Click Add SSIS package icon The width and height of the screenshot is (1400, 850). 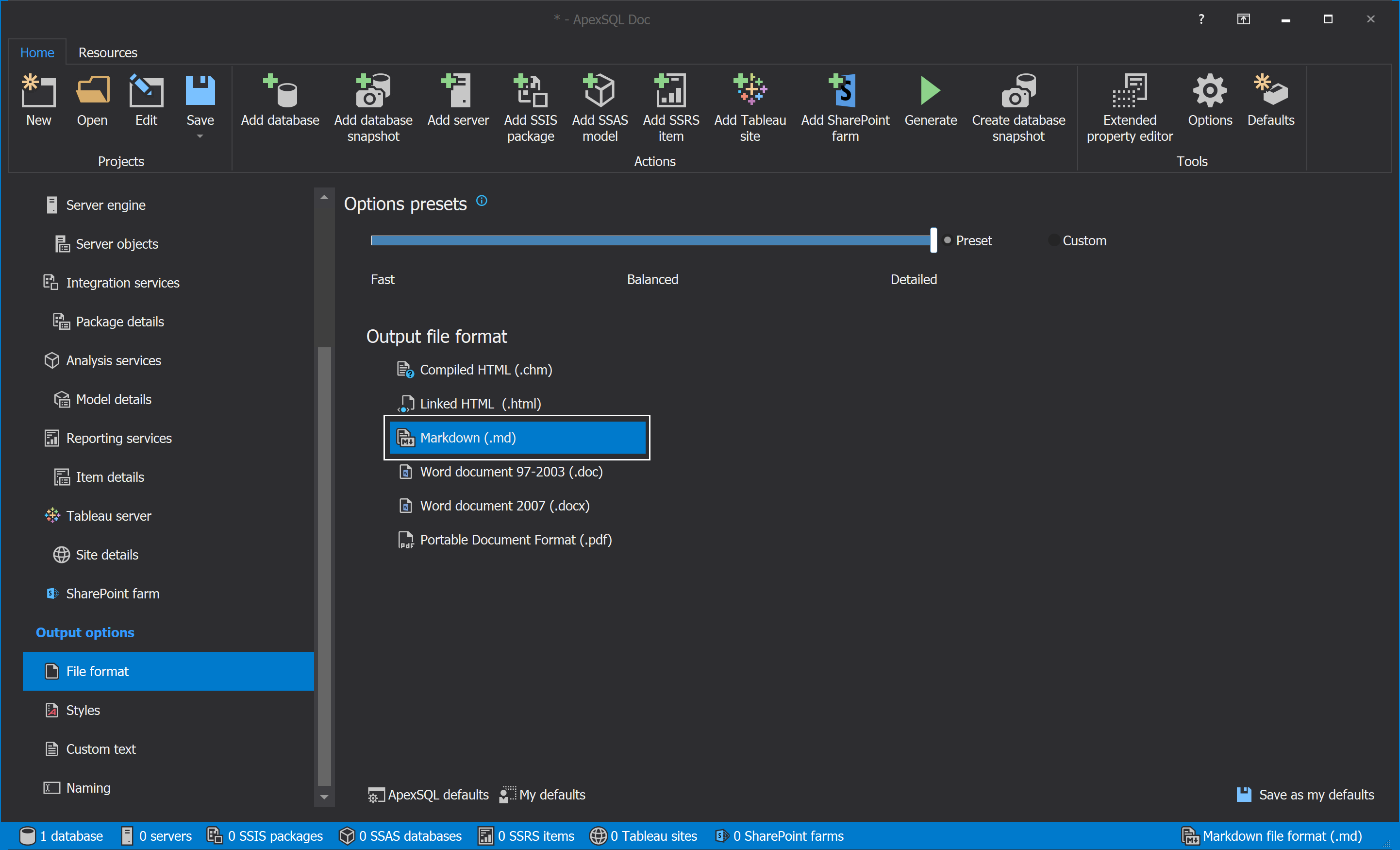click(531, 91)
